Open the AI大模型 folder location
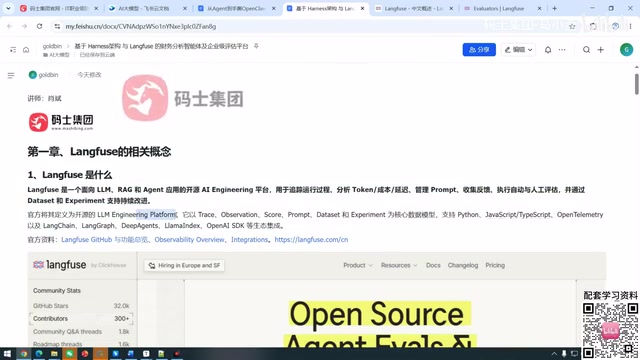The height and width of the screenshot is (360, 640). [56, 55]
